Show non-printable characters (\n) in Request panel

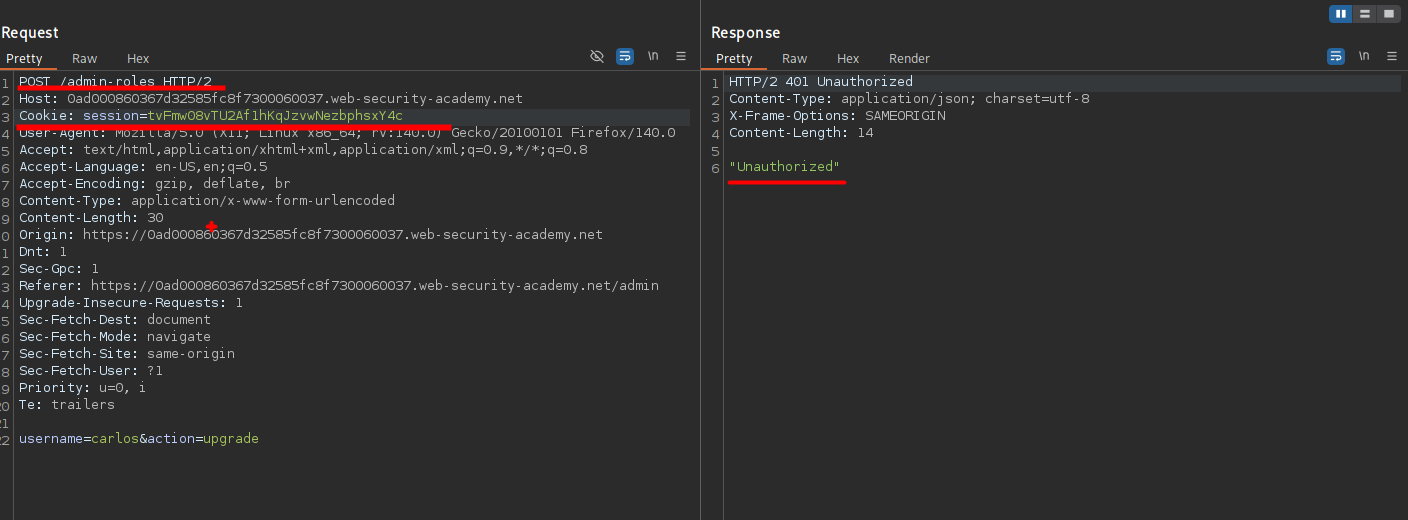coord(653,56)
